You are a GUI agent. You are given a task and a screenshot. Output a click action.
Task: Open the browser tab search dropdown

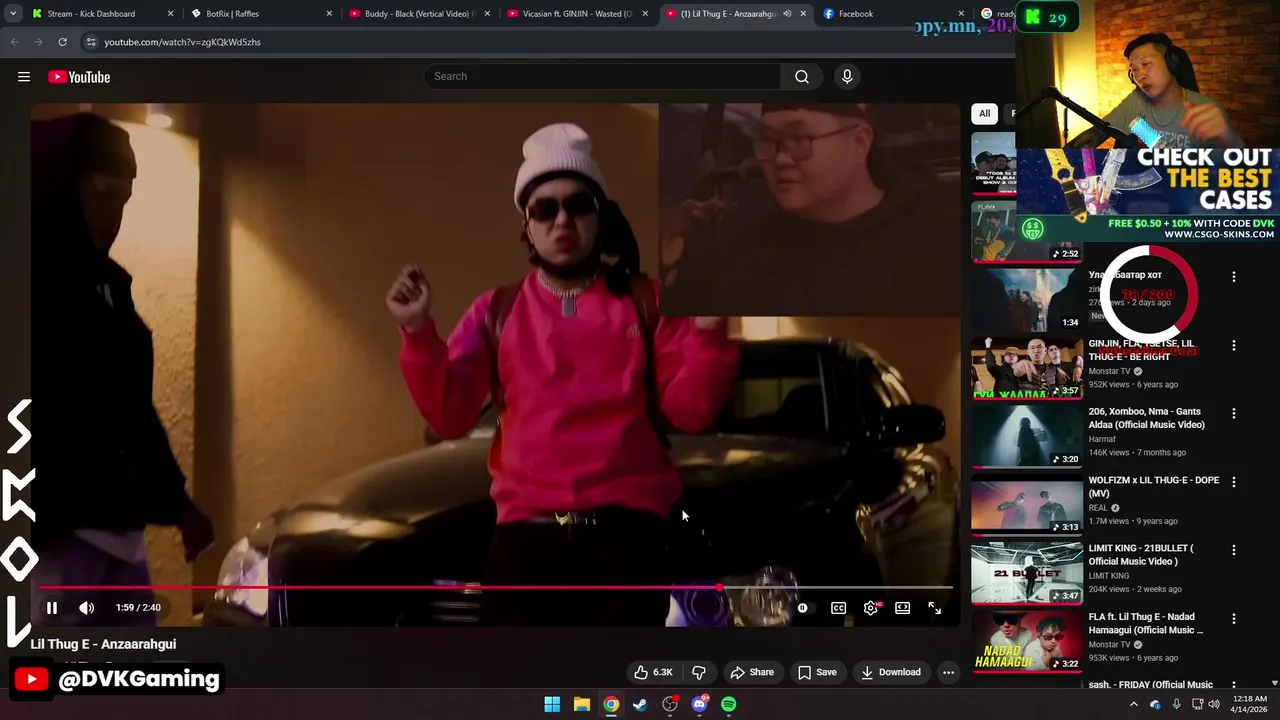tap(13, 14)
